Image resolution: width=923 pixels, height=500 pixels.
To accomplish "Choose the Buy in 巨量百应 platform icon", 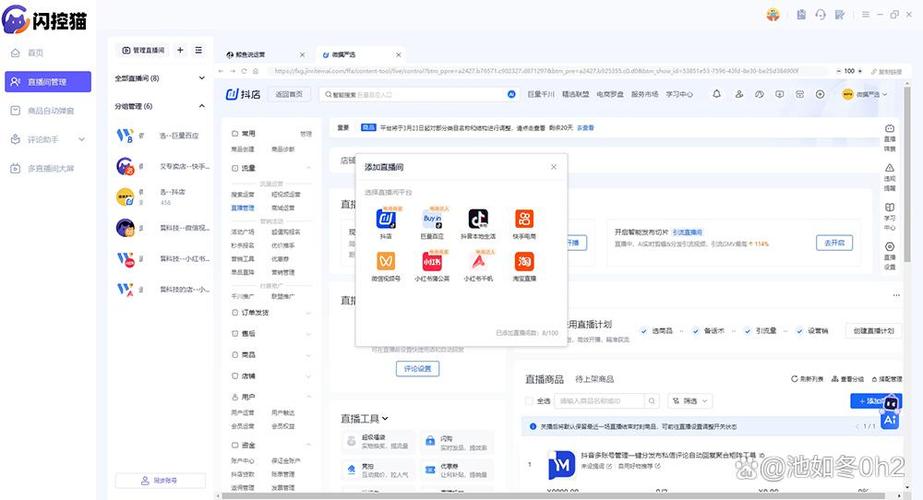I will click(x=432, y=219).
